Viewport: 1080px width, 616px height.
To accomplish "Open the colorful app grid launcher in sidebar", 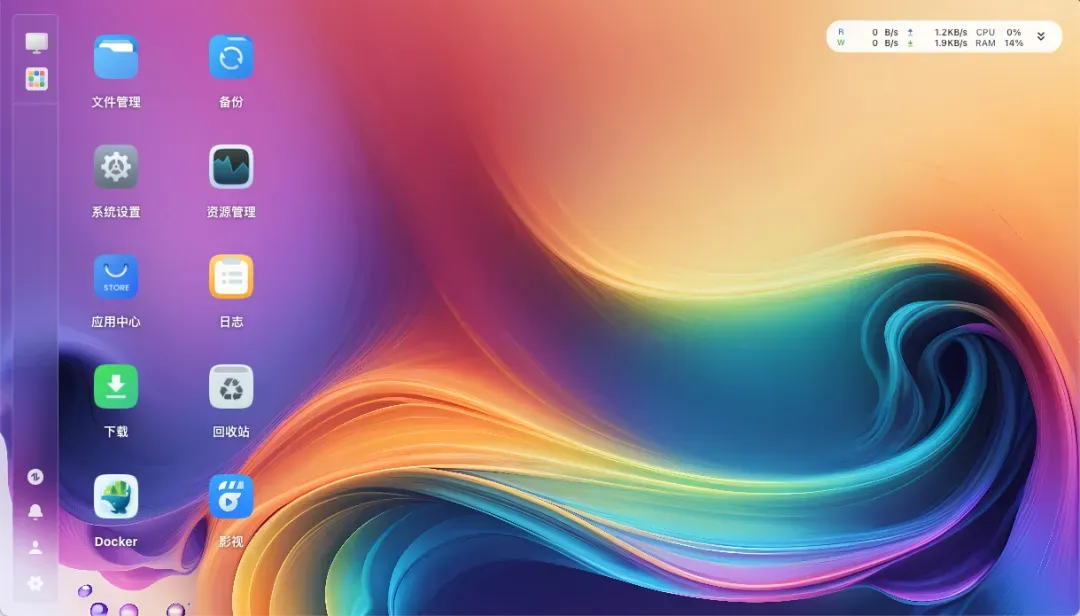I will click(x=36, y=80).
